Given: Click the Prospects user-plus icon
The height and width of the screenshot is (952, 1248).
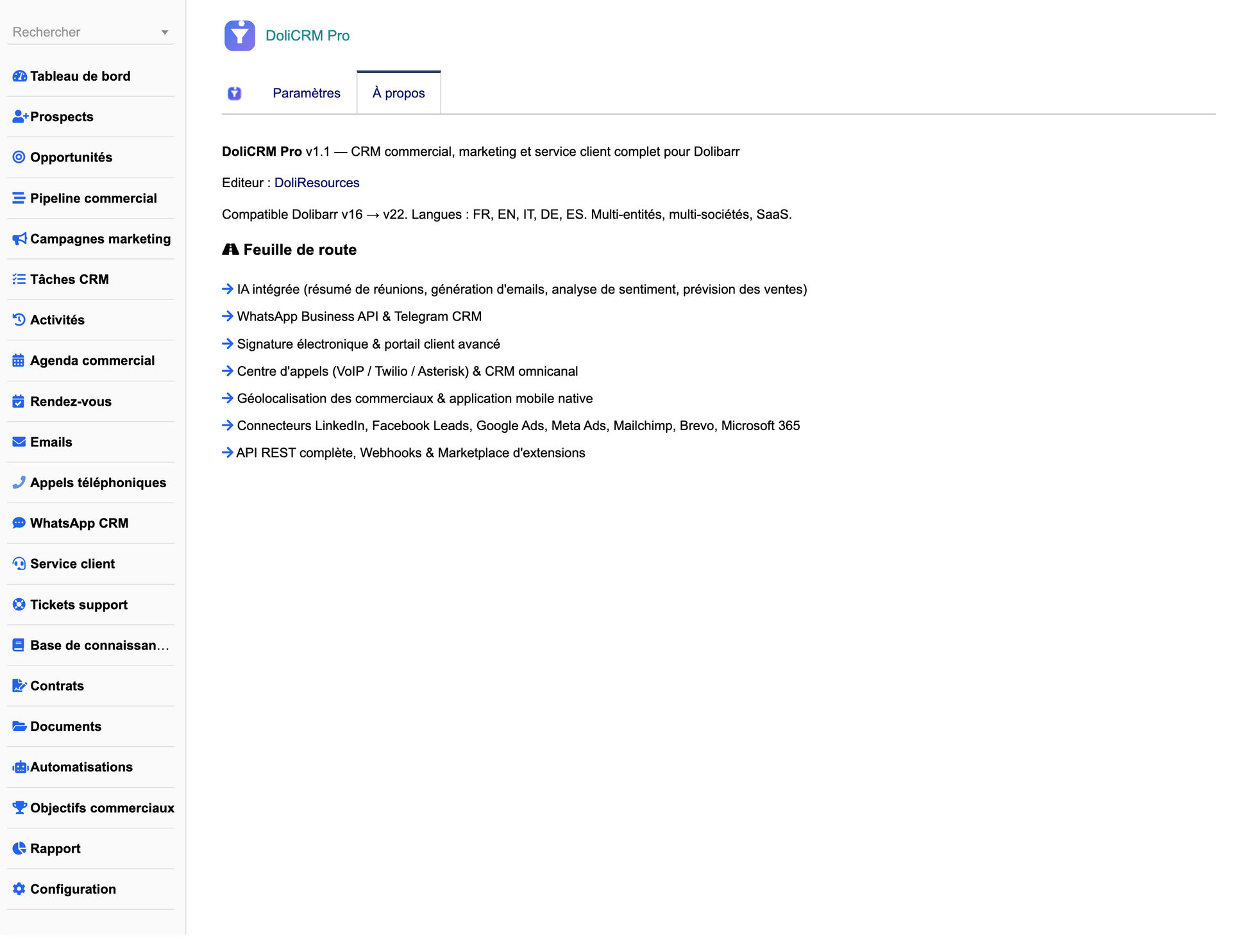Looking at the screenshot, I should [x=20, y=117].
